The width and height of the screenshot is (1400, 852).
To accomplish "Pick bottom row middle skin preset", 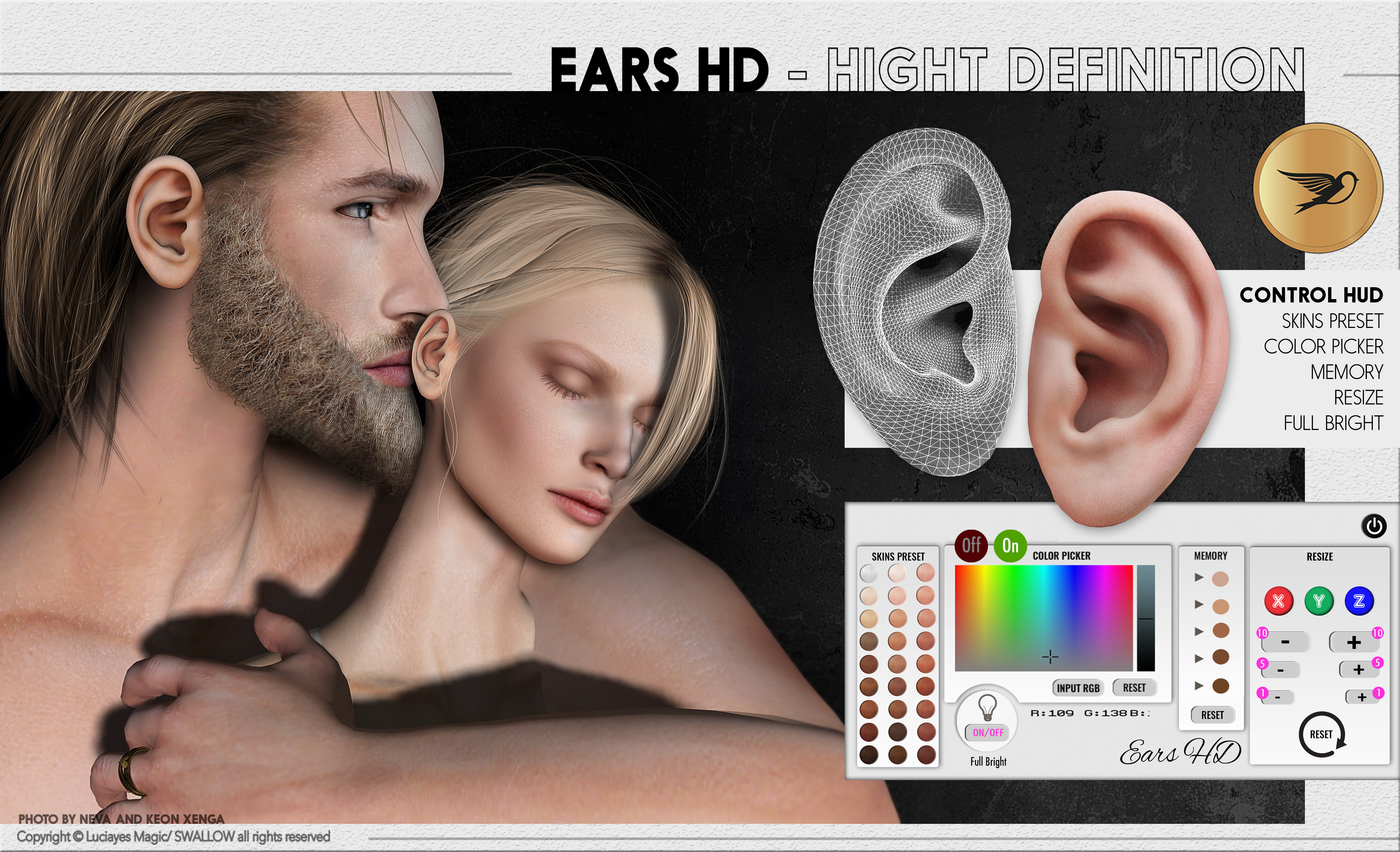I will click(897, 754).
